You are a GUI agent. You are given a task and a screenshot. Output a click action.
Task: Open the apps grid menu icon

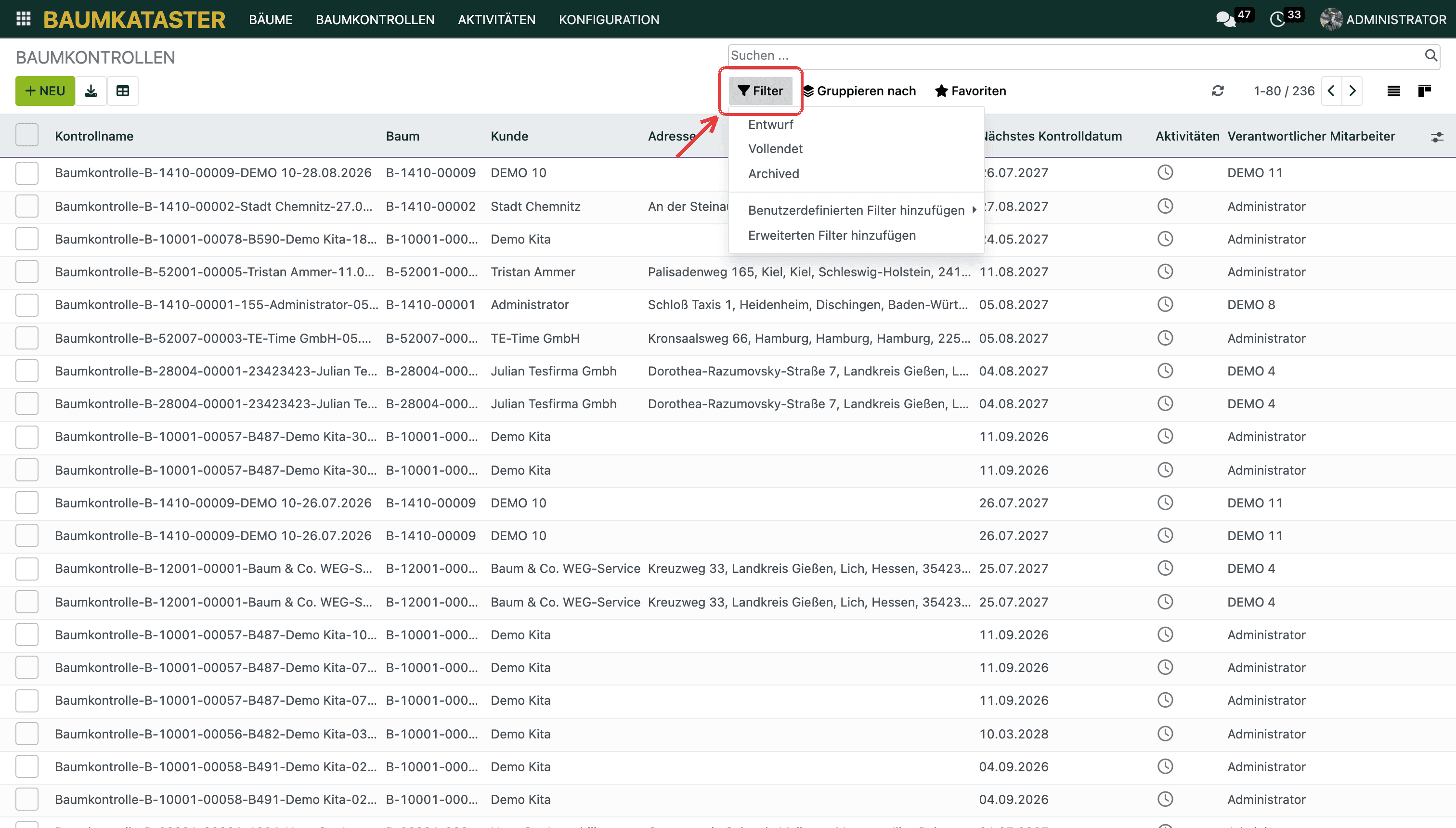[23, 19]
